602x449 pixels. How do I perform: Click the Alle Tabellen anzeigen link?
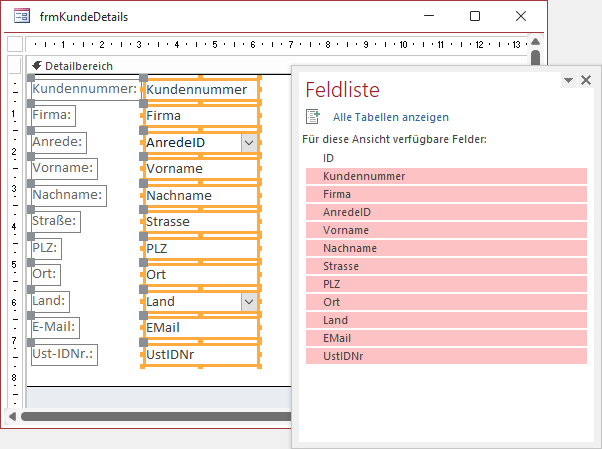(390, 117)
